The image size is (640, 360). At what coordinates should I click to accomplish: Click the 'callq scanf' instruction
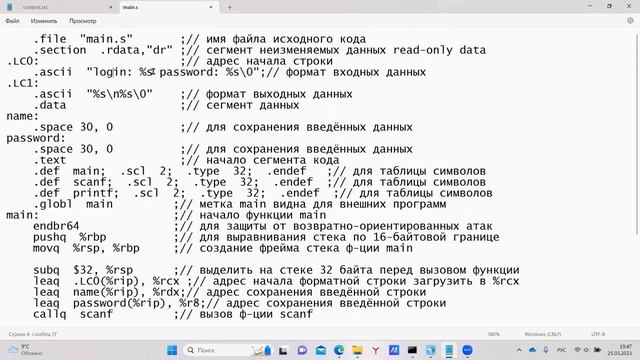(73, 315)
